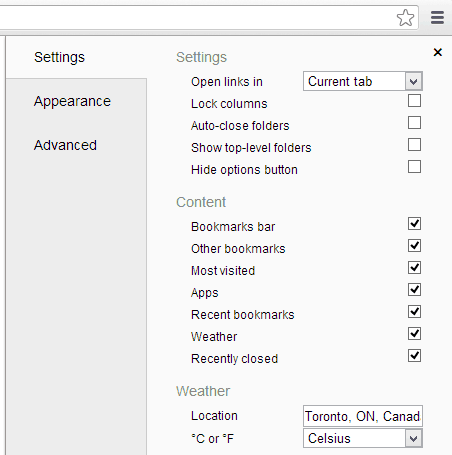Check the Hide options button box
452x455 pixels.
(x=414, y=167)
